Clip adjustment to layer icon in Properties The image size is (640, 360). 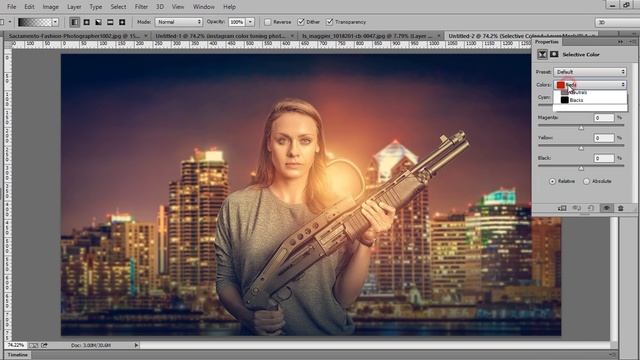562,208
